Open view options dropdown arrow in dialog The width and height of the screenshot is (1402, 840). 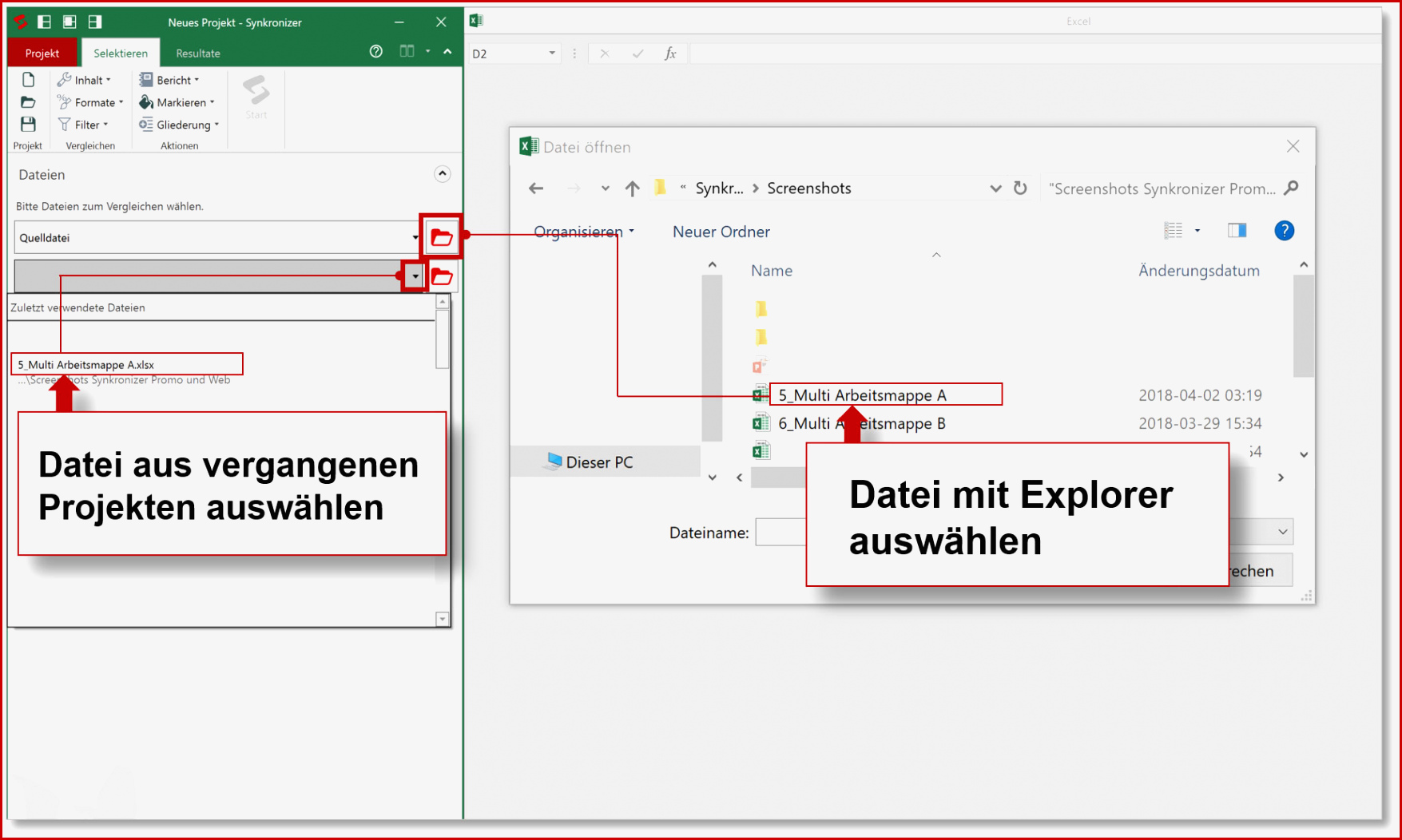[1197, 231]
